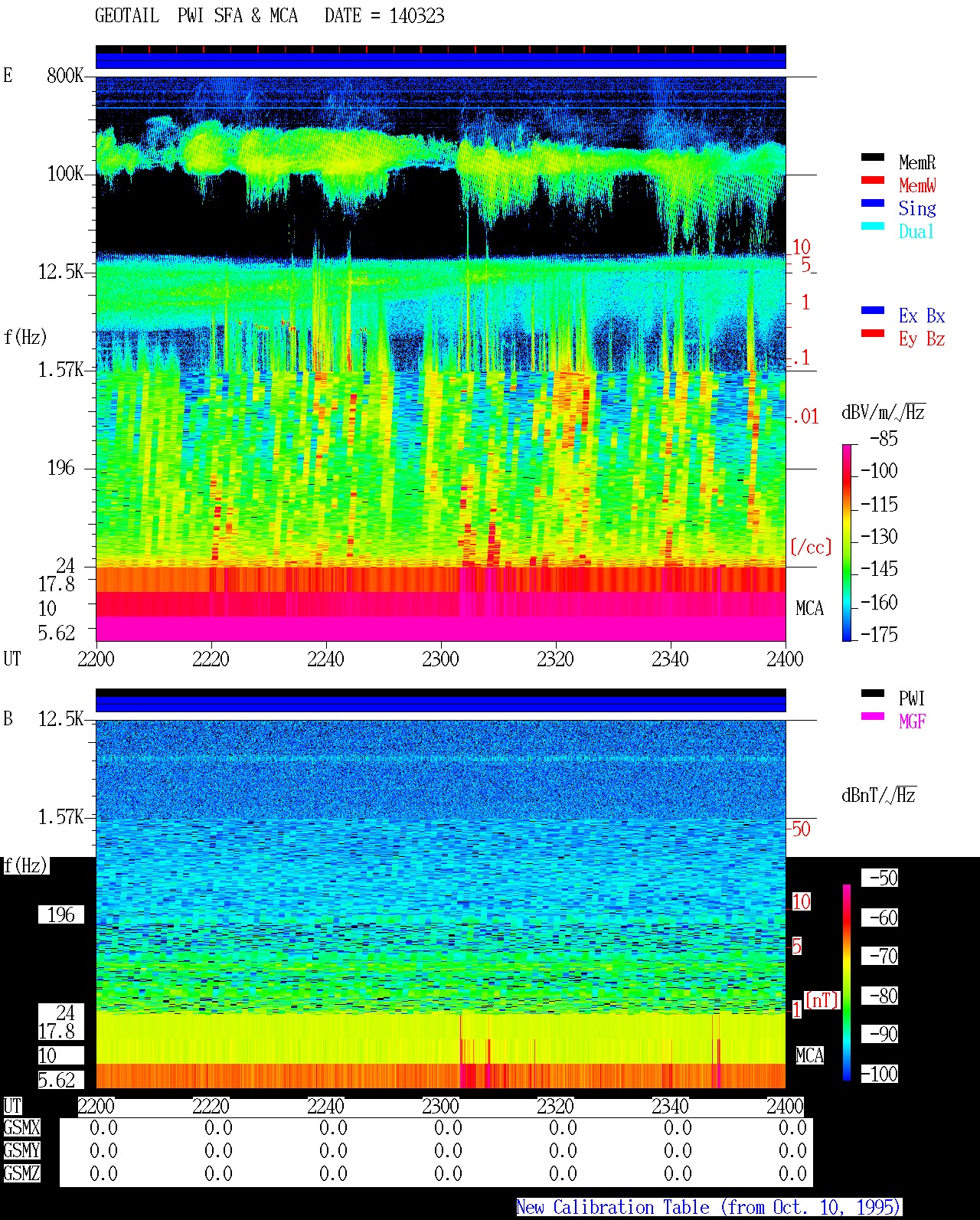Screen dimensions: 980x1220
Task: Click the blue status bar above the B spectrogram
Action: [x=440, y=704]
